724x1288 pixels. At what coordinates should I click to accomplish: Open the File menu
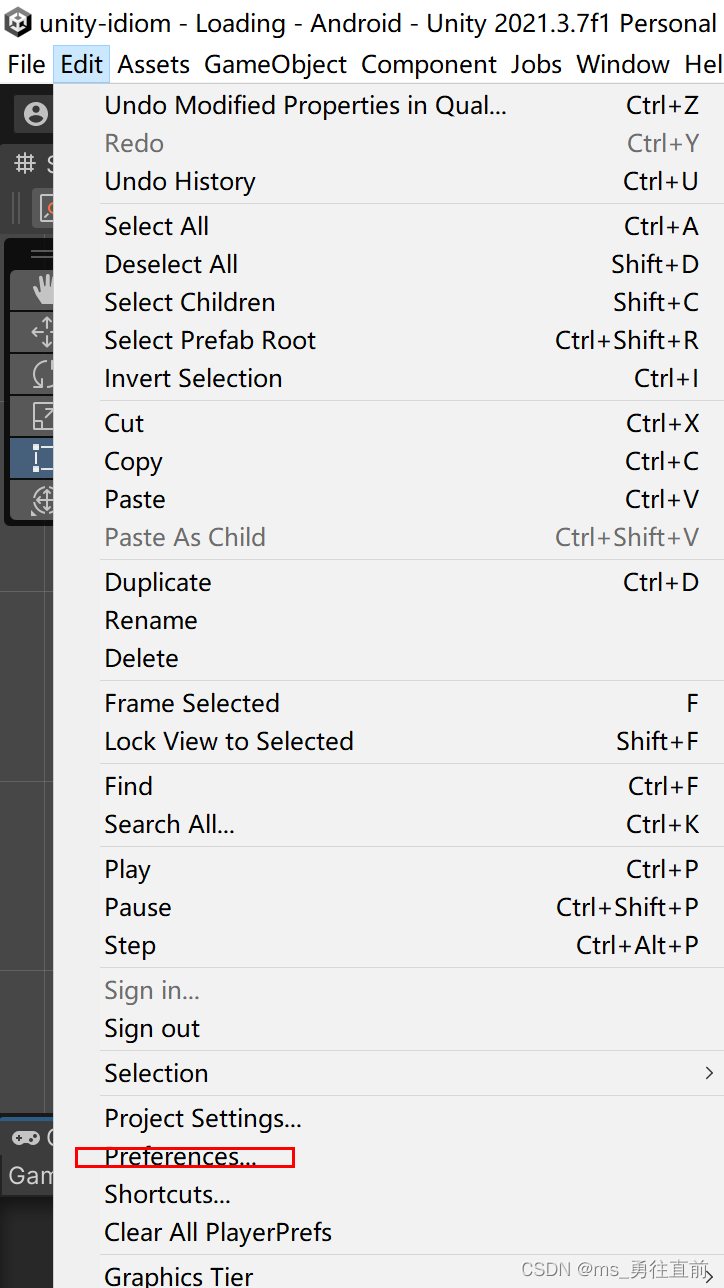coord(26,65)
